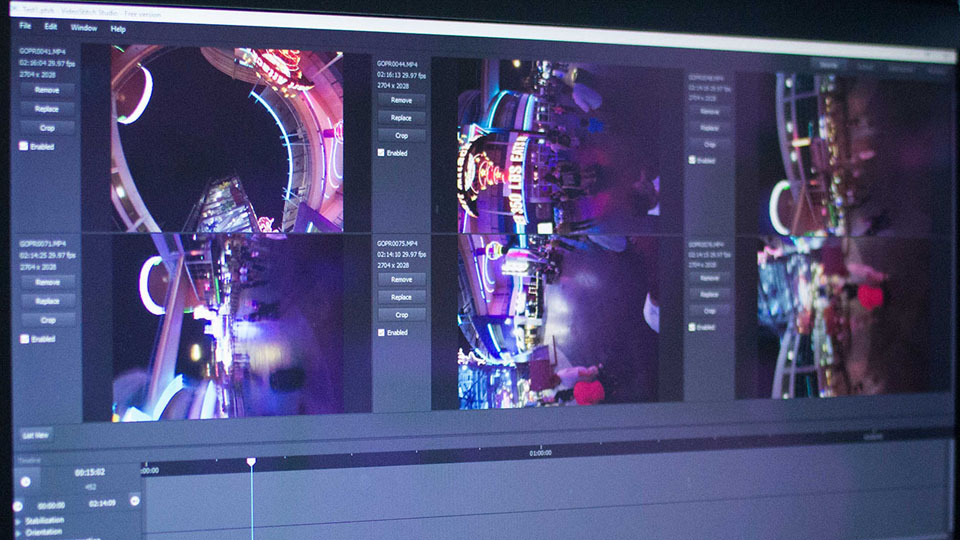
Task: Click Remove for GOPR0041.MP4
Action: pyautogui.click(x=47, y=89)
